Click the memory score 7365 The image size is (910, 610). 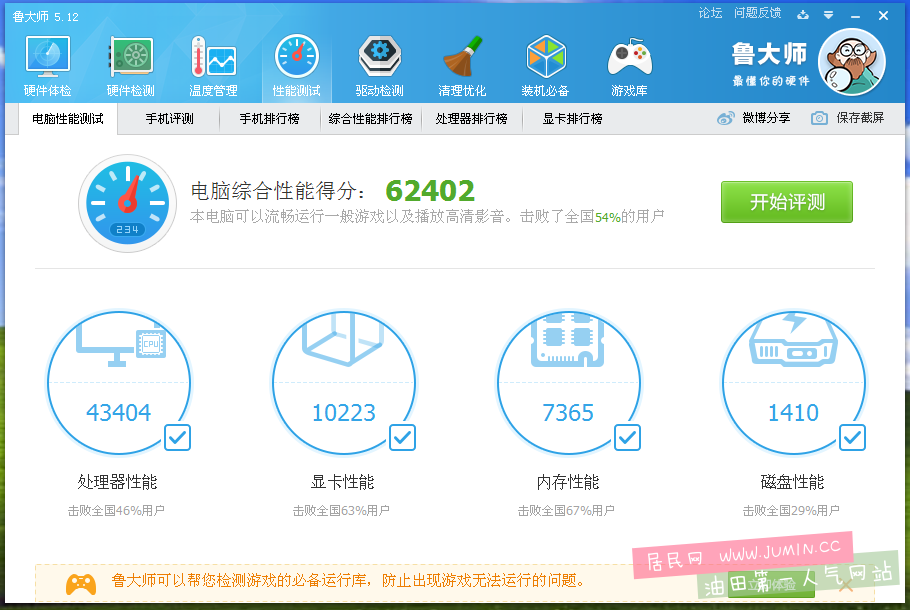(568, 413)
